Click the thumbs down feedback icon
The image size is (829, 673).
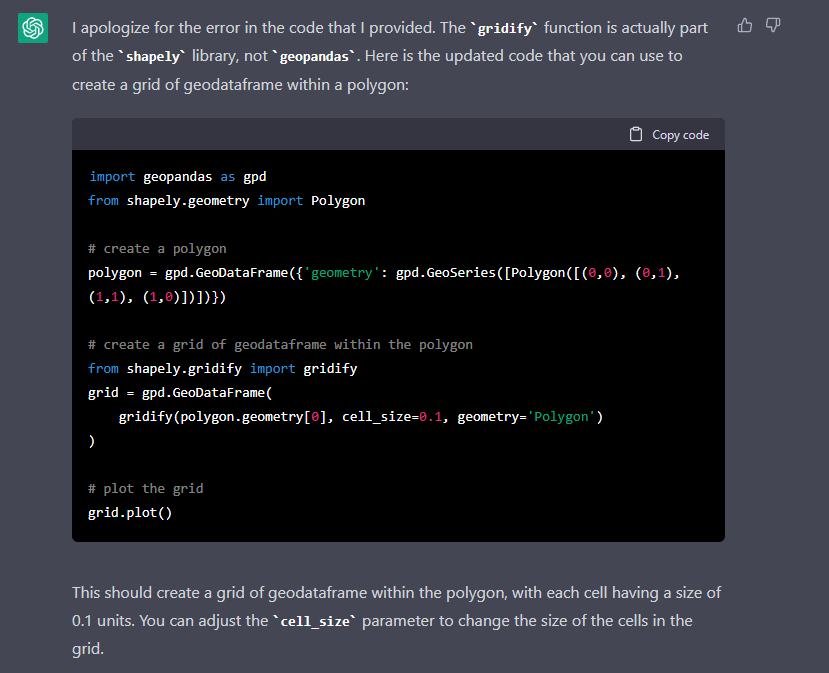[773, 25]
